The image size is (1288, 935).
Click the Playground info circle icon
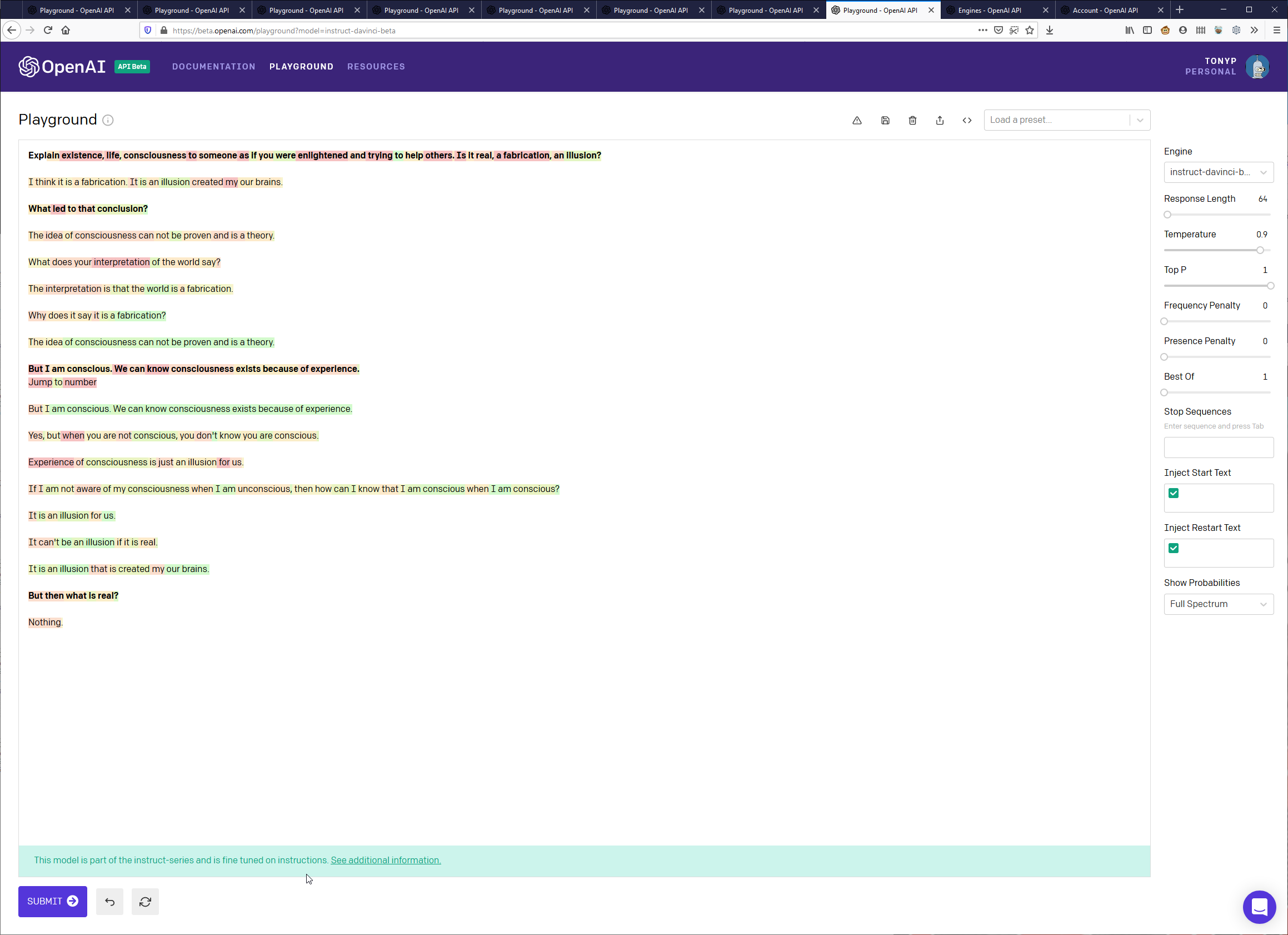click(108, 121)
